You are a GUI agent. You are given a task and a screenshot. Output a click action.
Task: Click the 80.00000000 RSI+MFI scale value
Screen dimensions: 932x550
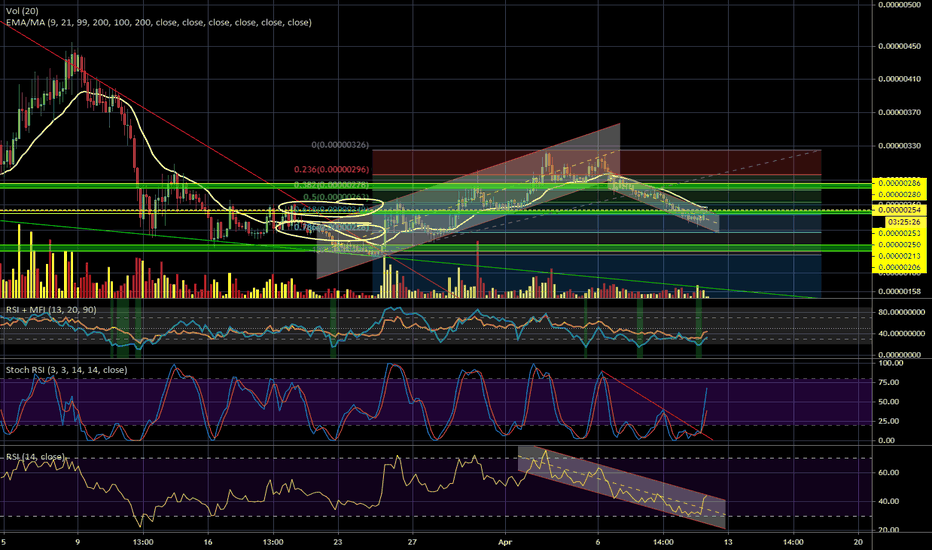(901, 312)
